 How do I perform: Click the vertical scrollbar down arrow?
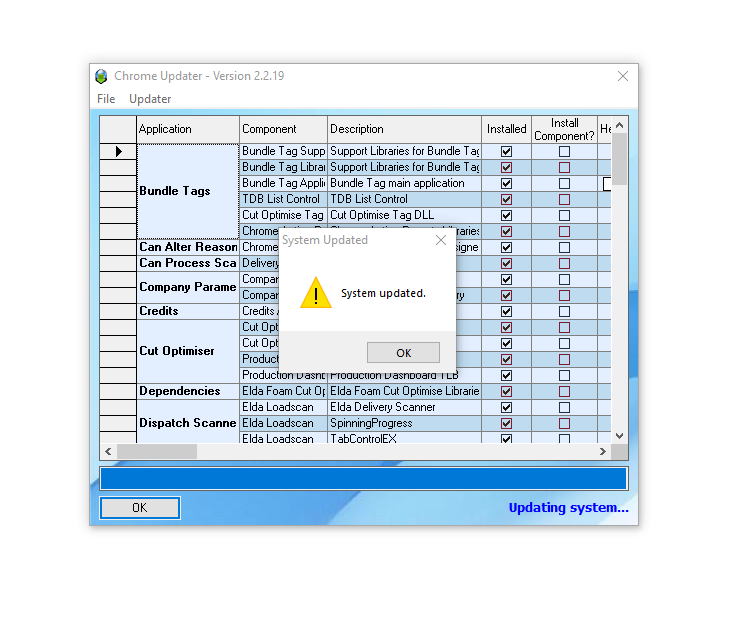(619, 435)
